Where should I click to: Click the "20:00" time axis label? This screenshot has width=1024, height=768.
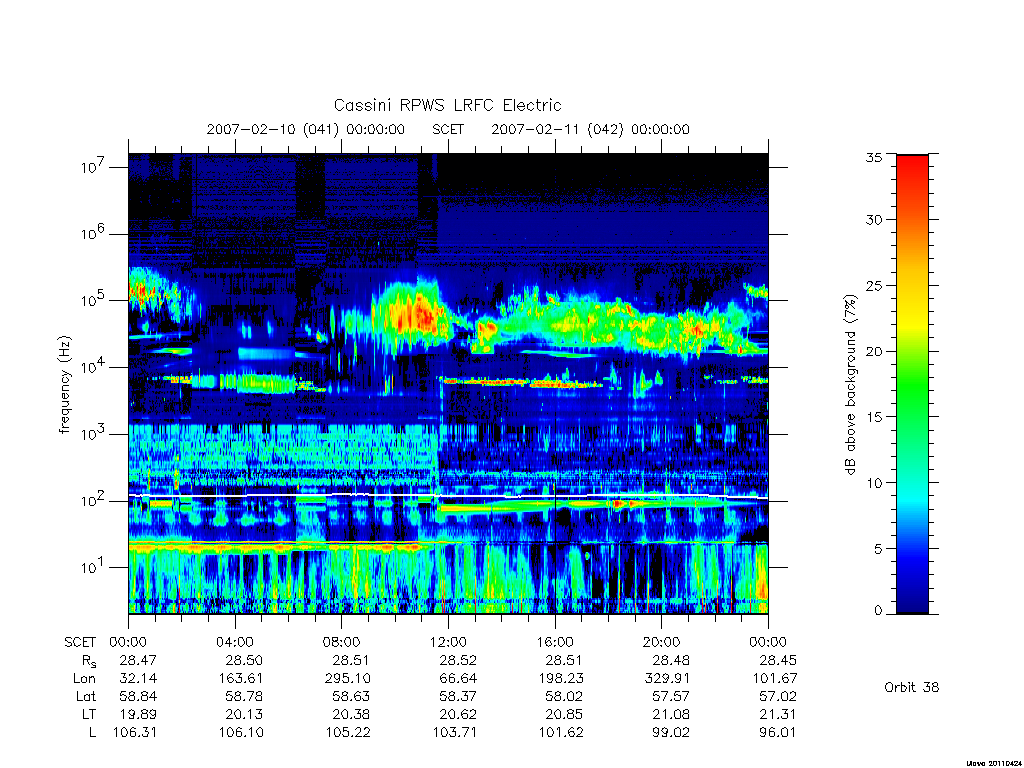coord(661,642)
